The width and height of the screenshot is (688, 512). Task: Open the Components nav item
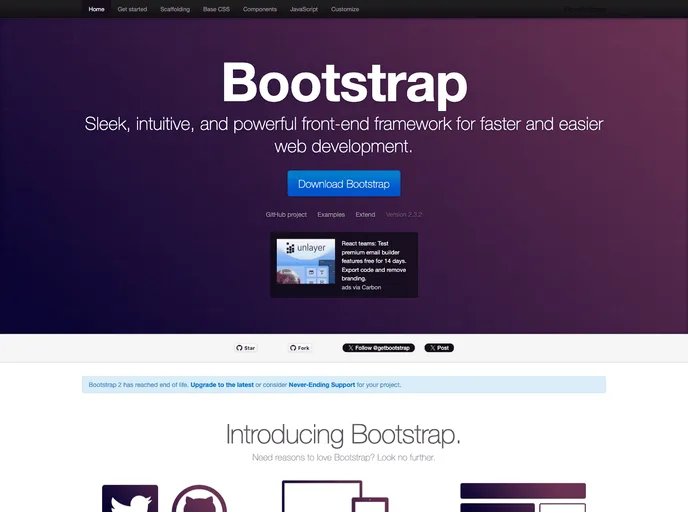click(260, 9)
